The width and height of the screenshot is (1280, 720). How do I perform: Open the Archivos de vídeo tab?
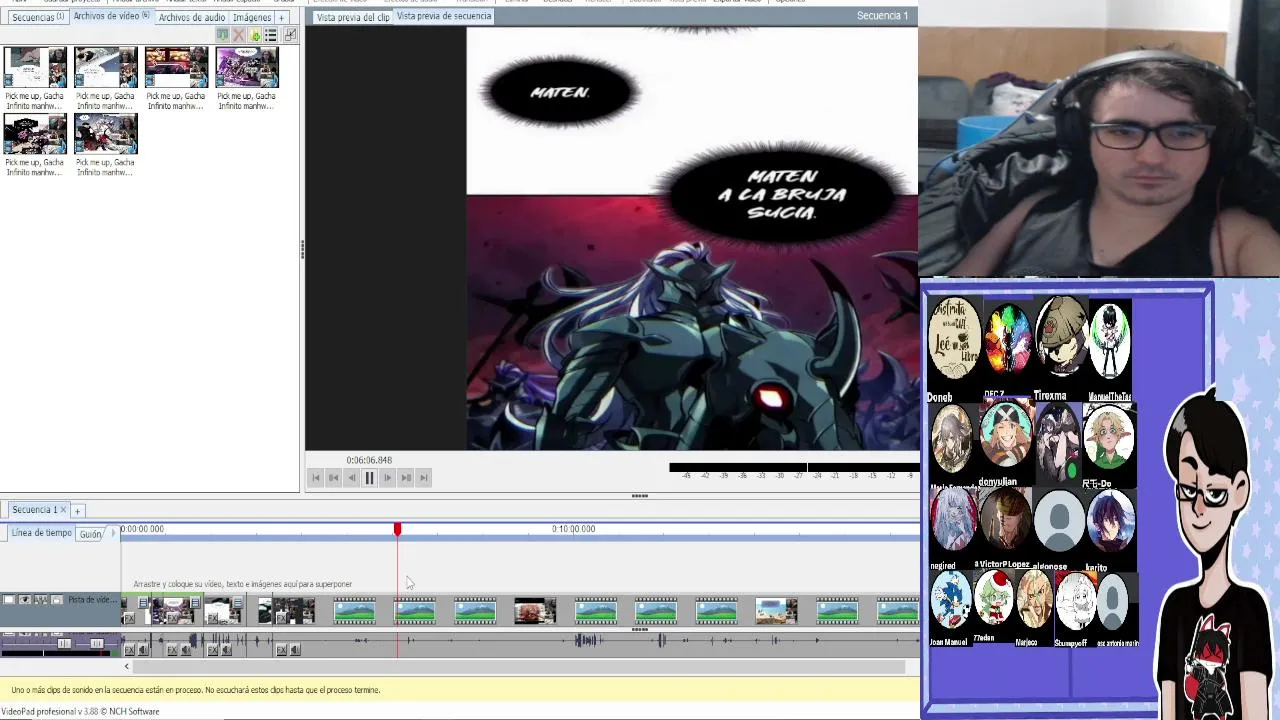111,16
